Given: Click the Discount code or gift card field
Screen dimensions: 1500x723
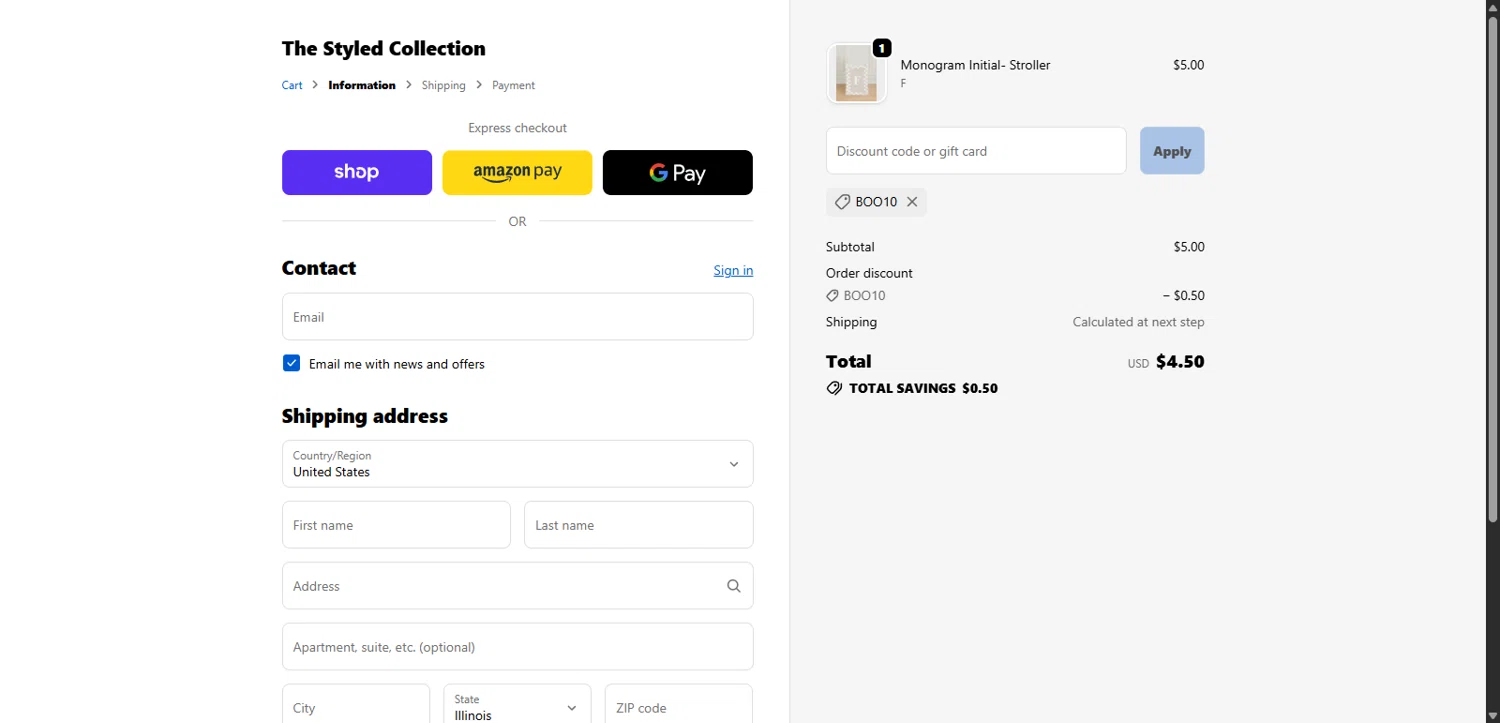Looking at the screenshot, I should click(x=975, y=151).
